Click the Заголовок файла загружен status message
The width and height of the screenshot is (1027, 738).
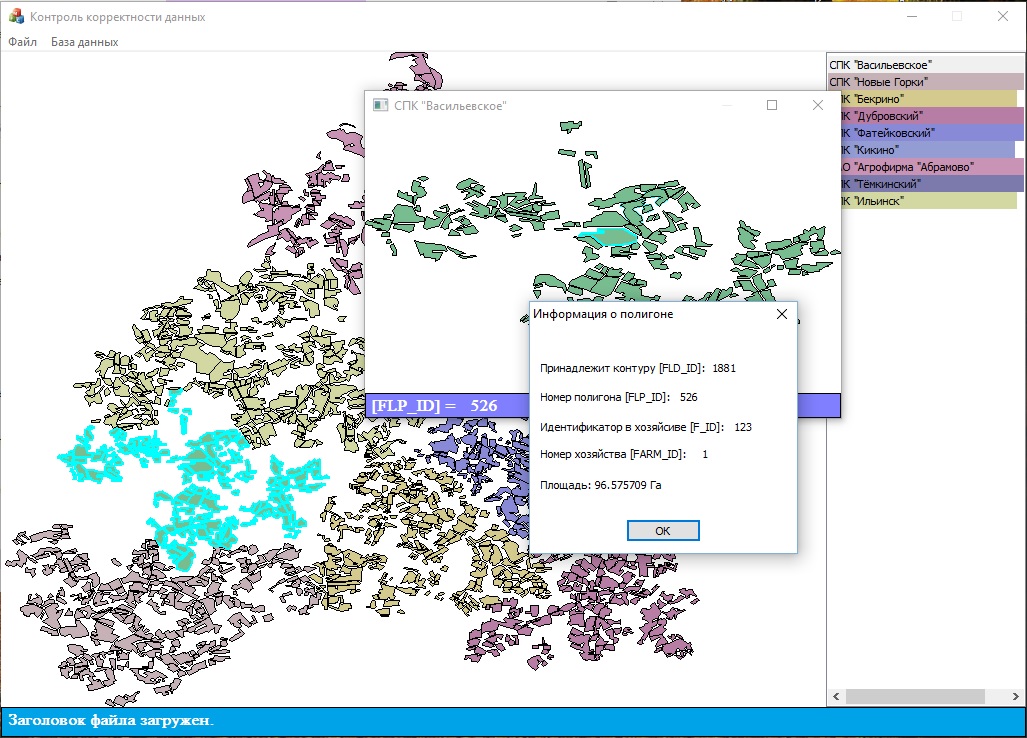click(x=111, y=720)
